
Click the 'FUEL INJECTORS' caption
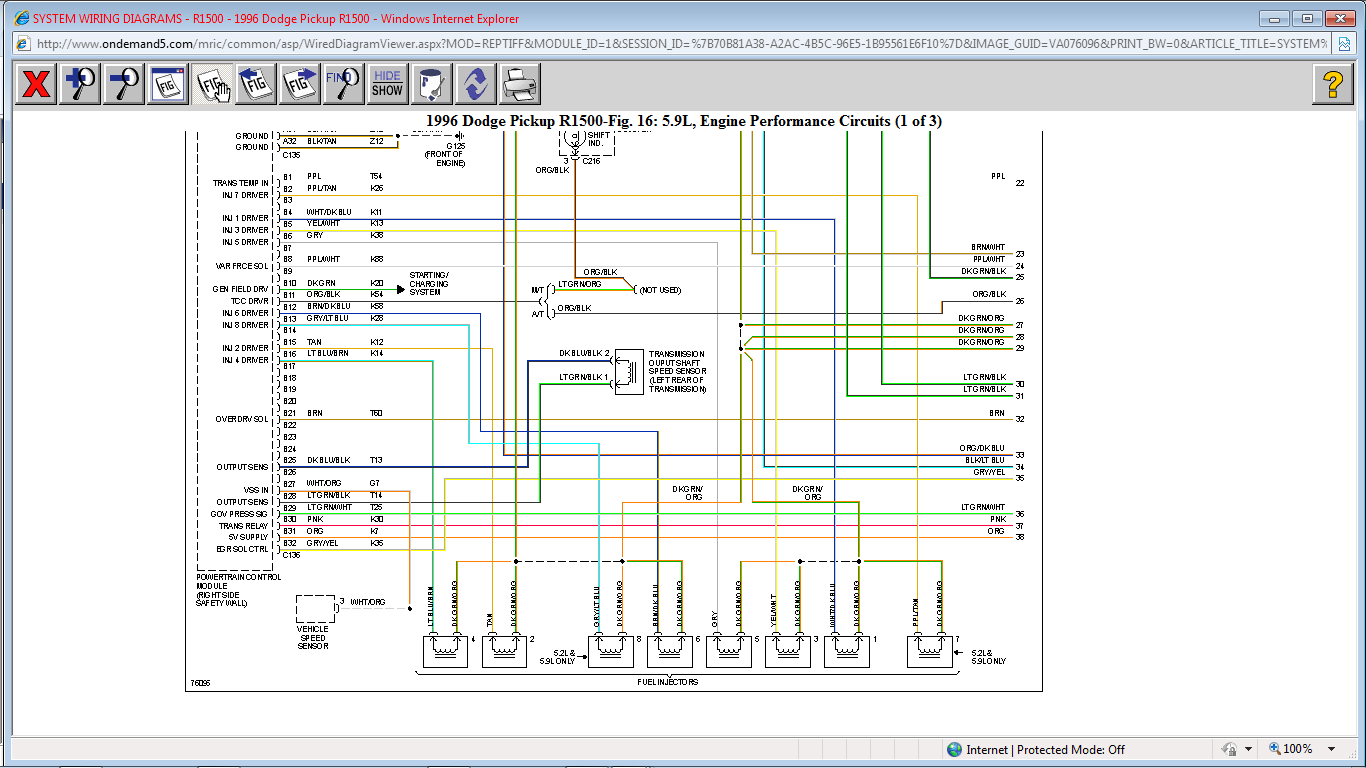point(668,682)
